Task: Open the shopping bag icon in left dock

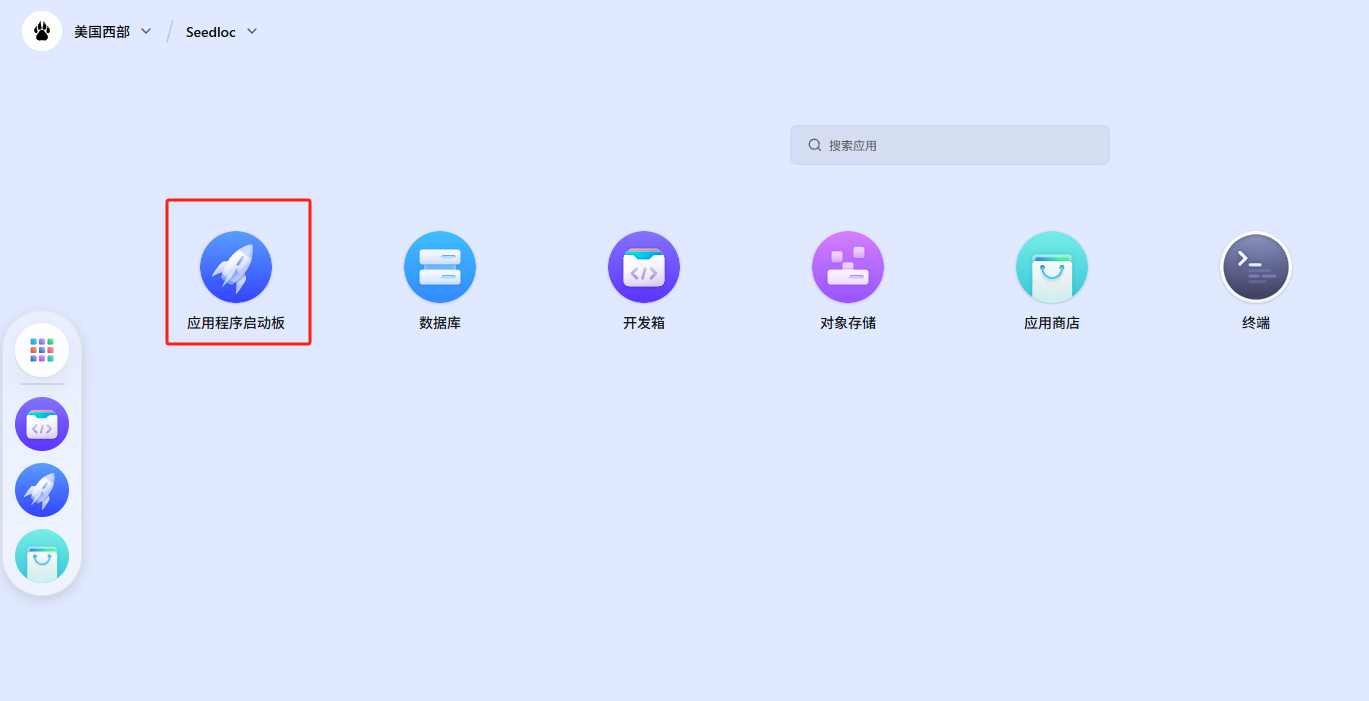Action: coord(42,556)
